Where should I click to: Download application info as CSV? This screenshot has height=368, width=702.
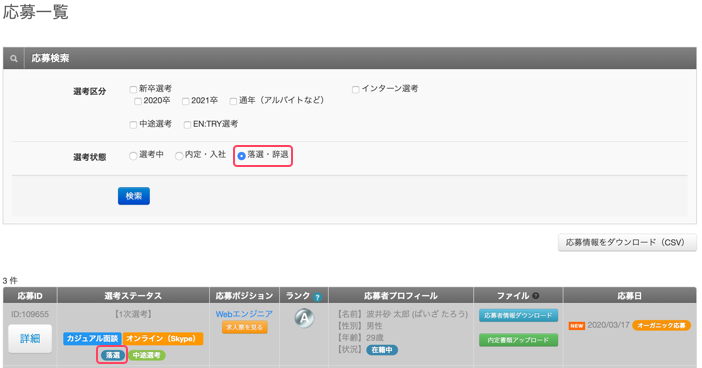coord(627,242)
